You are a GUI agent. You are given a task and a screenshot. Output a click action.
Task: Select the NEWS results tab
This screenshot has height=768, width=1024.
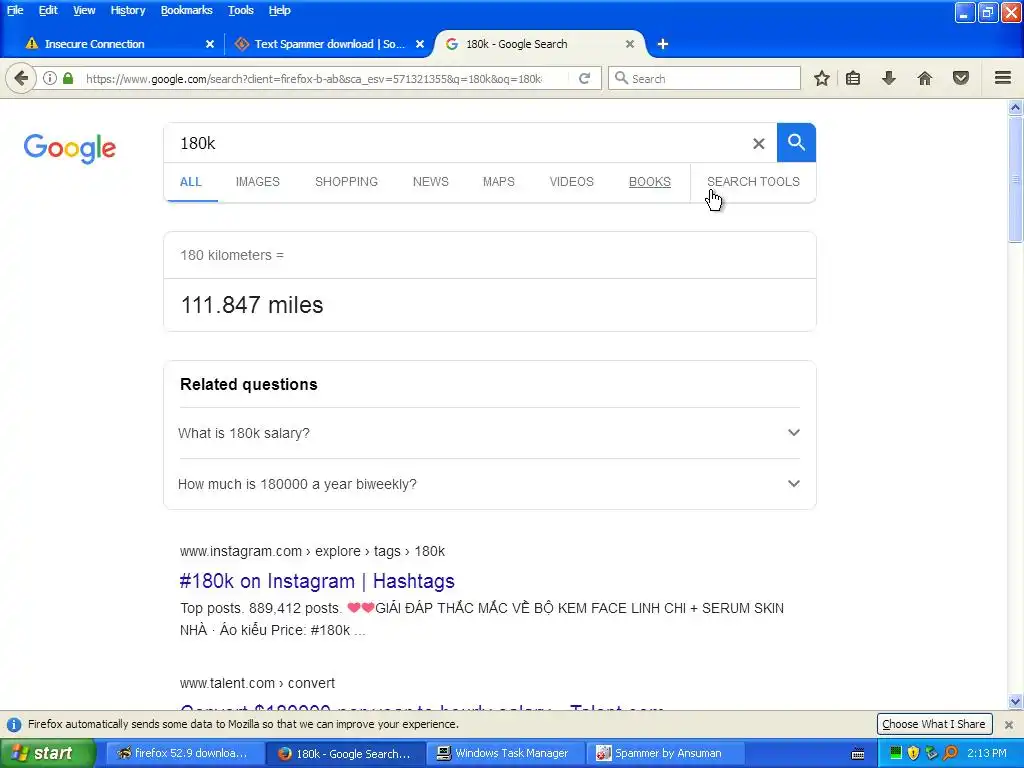pyautogui.click(x=430, y=182)
